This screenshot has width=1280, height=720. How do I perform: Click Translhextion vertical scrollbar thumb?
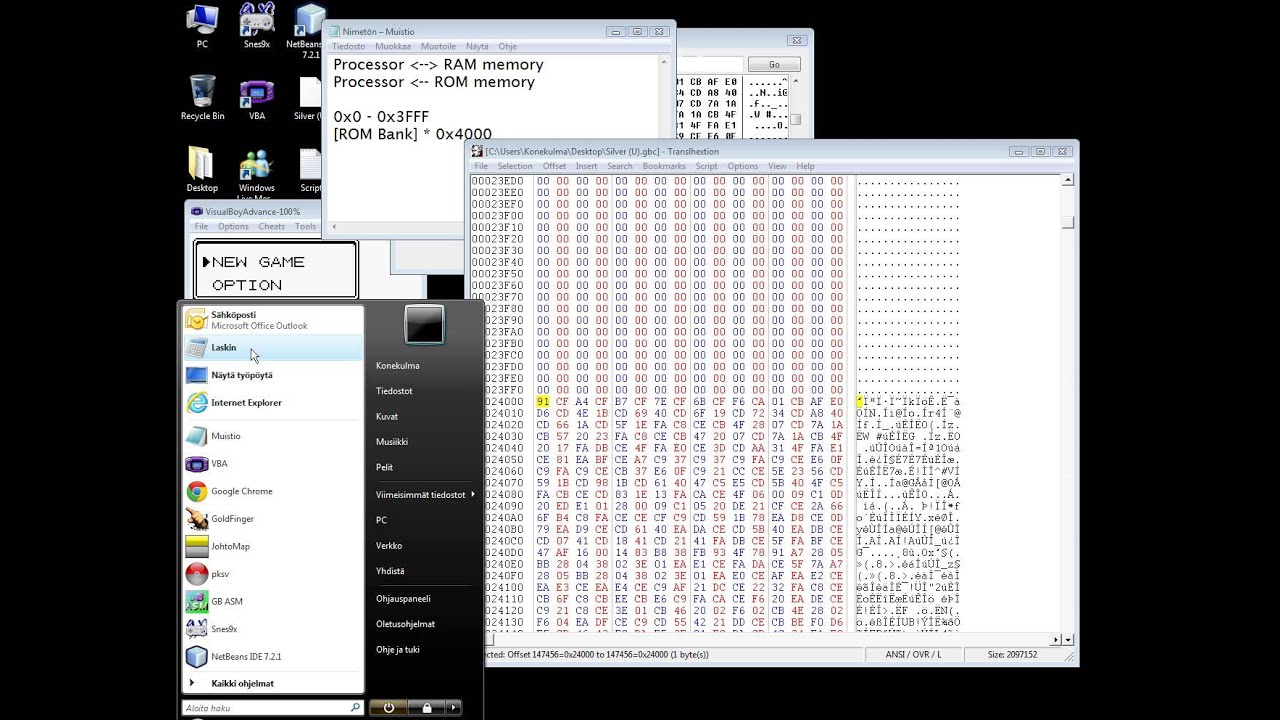pyautogui.click(x=1068, y=223)
